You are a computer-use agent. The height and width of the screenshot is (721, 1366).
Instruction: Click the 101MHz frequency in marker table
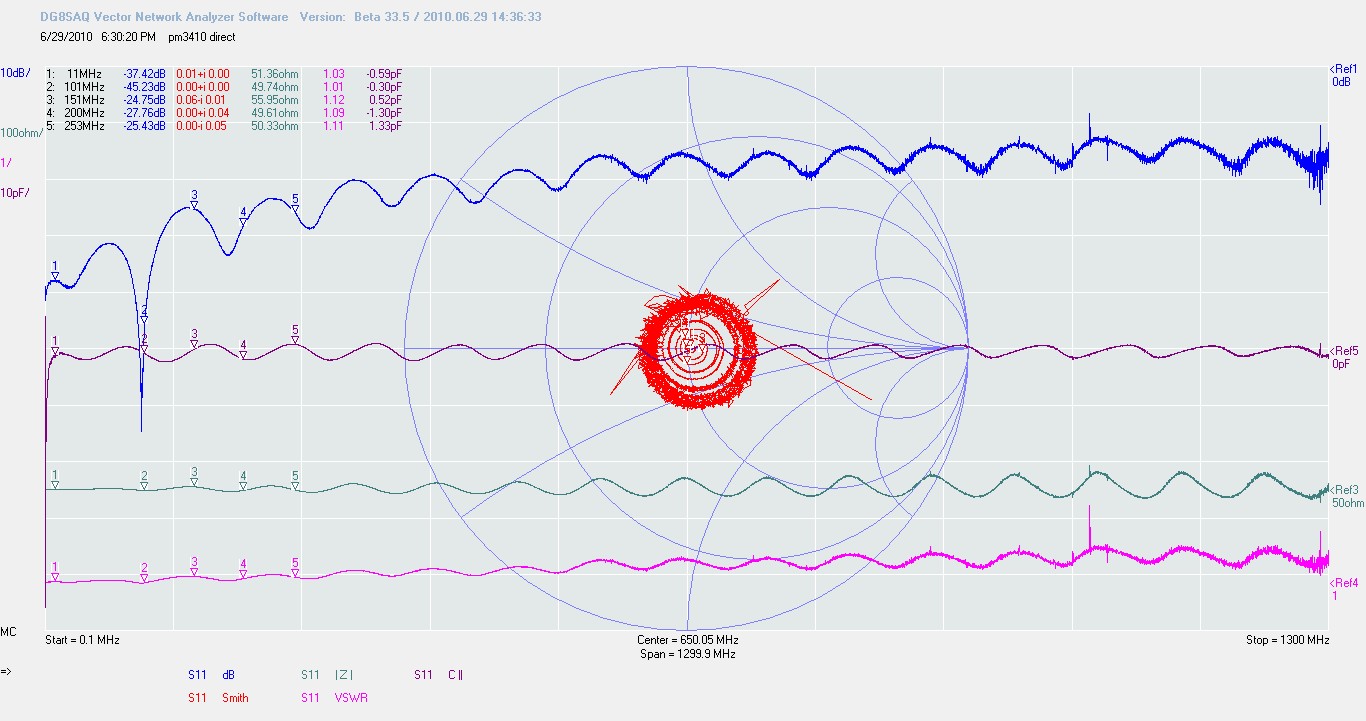85,87
